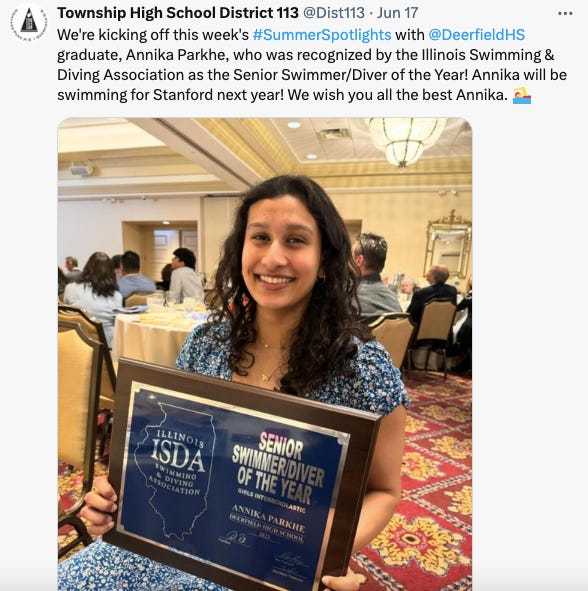Screen dimensions: 588x591
Task: Open the @DeerfieldHS mention
Action: pos(476,35)
